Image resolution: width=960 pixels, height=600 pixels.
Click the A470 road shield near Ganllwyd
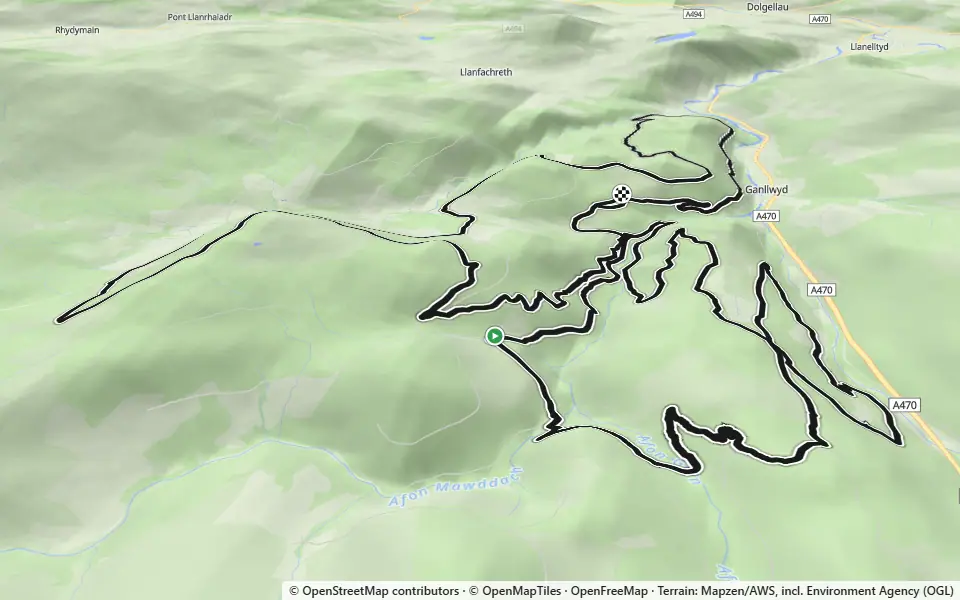pos(766,216)
